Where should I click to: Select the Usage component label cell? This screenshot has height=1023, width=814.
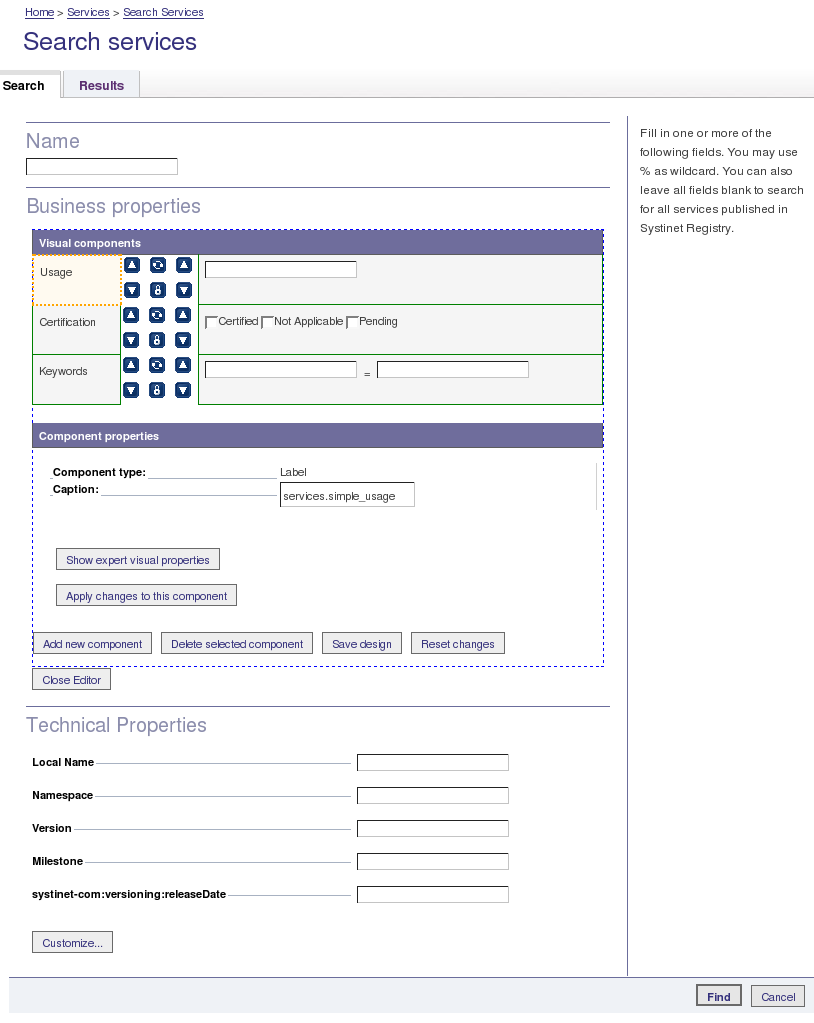[x=77, y=279]
